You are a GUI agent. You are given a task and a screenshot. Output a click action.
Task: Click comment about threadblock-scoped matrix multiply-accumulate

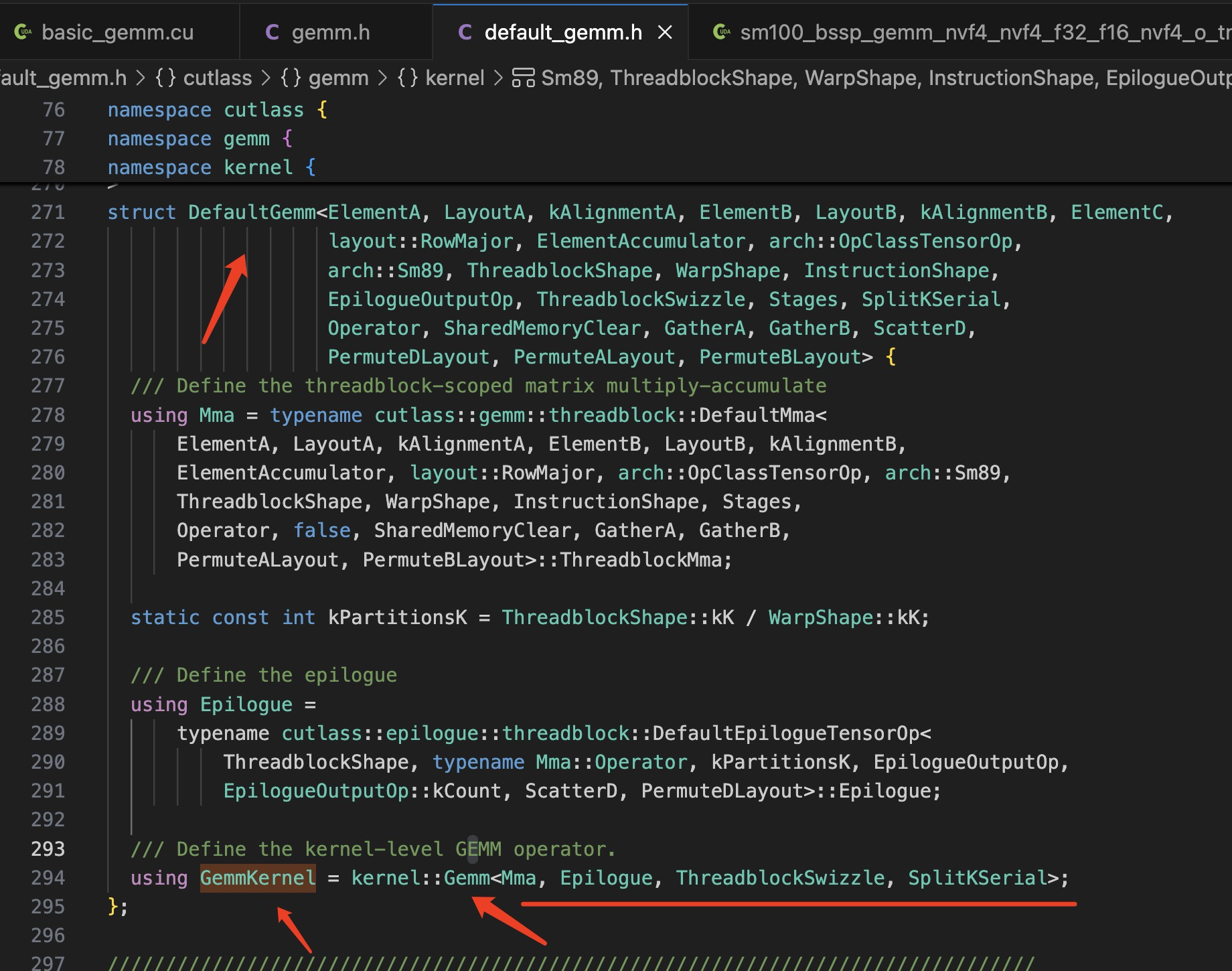[x=479, y=386]
